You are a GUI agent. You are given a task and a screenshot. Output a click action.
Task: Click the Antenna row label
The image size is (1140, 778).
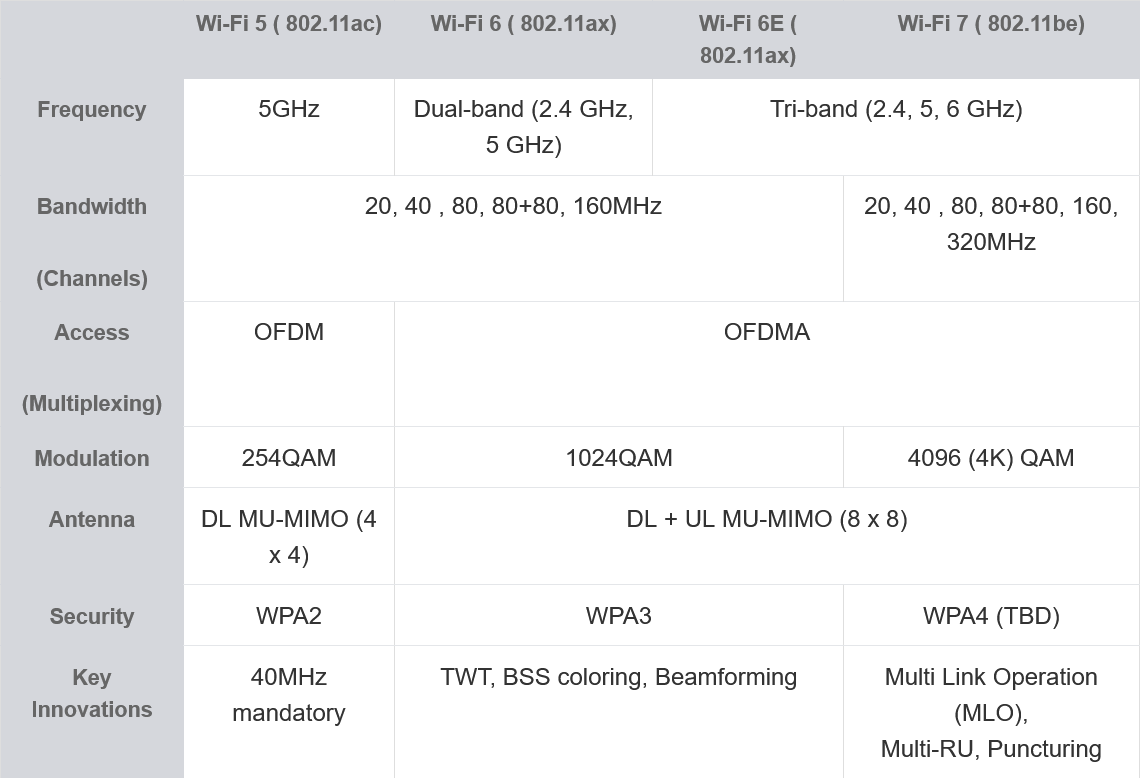[x=92, y=519]
